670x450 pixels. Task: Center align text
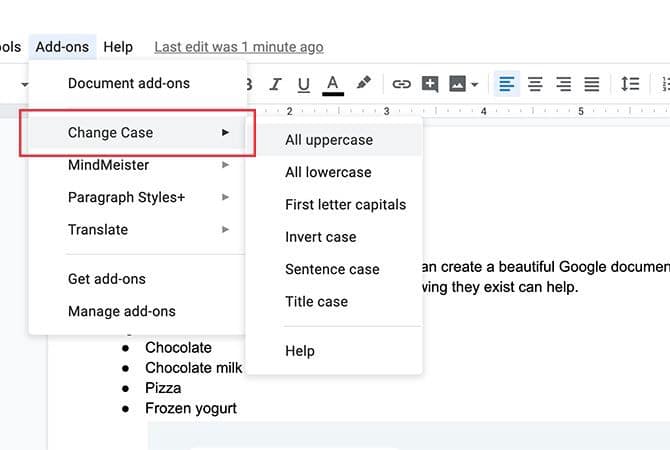(535, 84)
